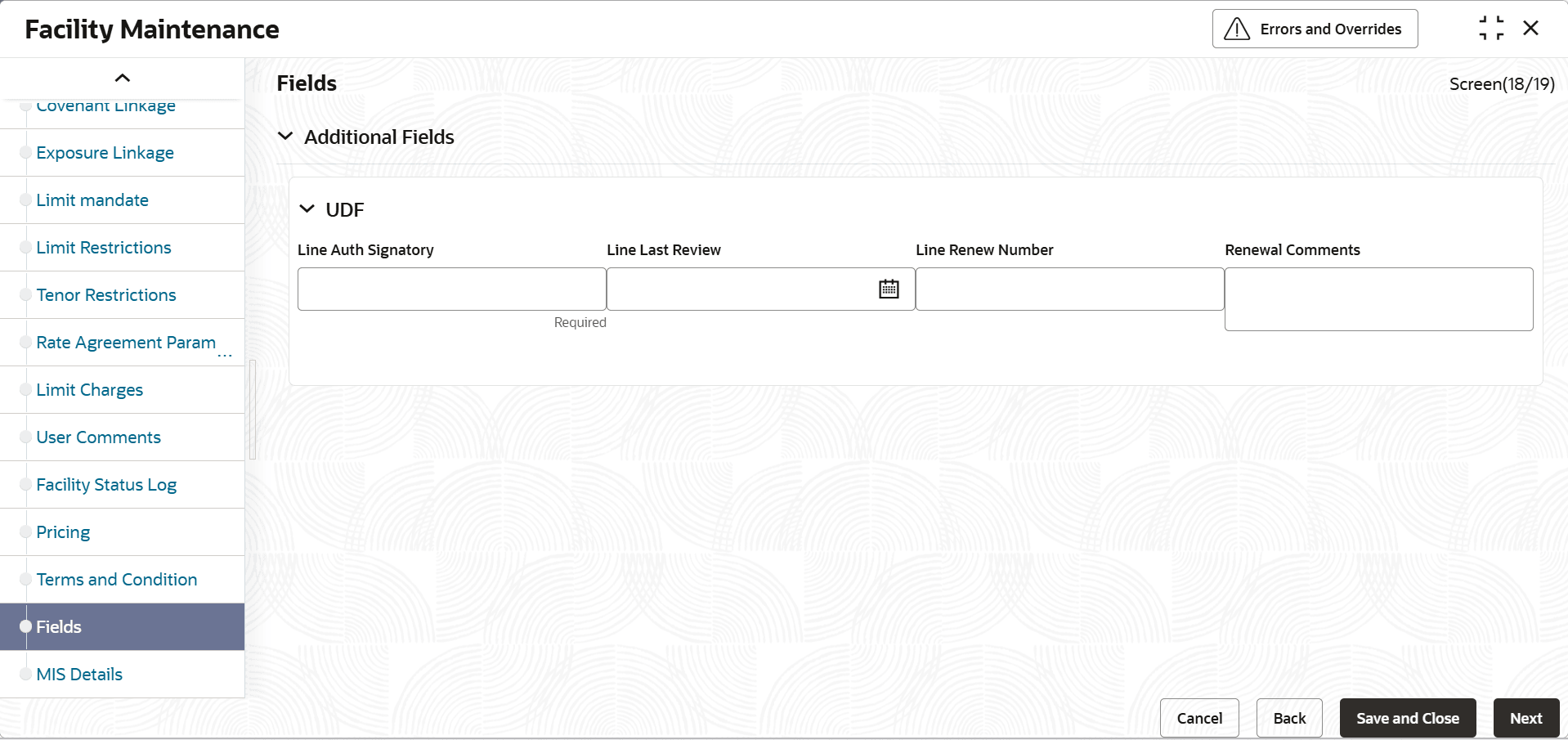The width and height of the screenshot is (1568, 740).
Task: Go to the MIS Details step
Action: click(79, 675)
